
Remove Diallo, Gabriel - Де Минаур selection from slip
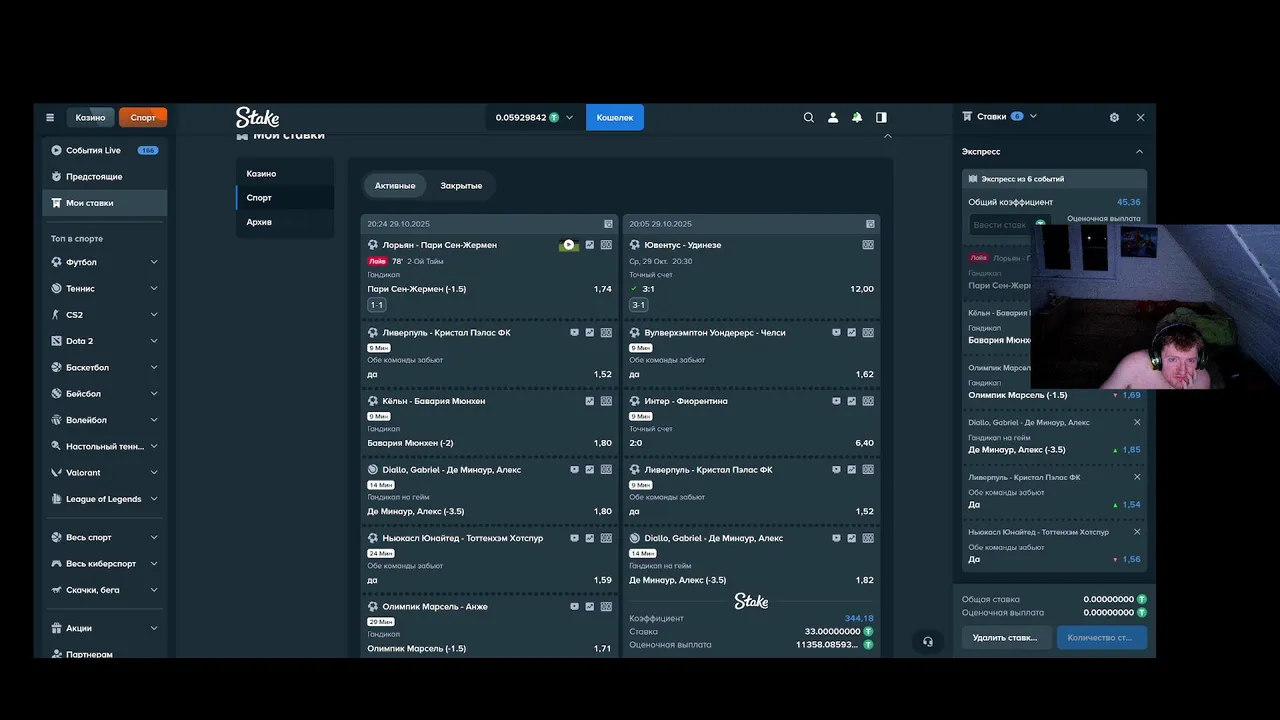tap(1137, 422)
